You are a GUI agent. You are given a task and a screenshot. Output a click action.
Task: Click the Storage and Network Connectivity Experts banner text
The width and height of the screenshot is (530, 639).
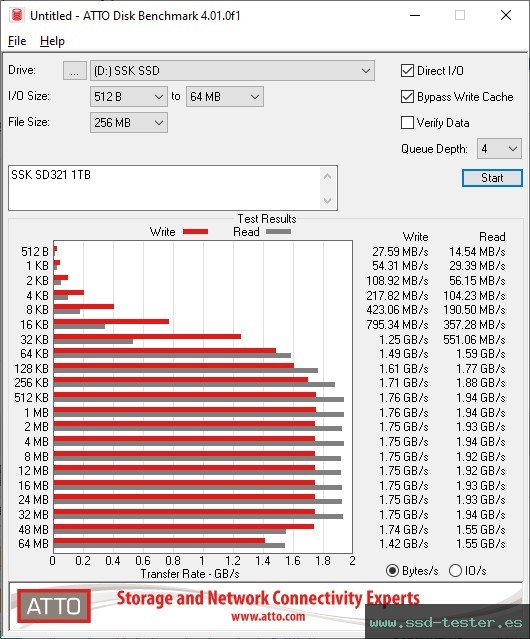268,598
